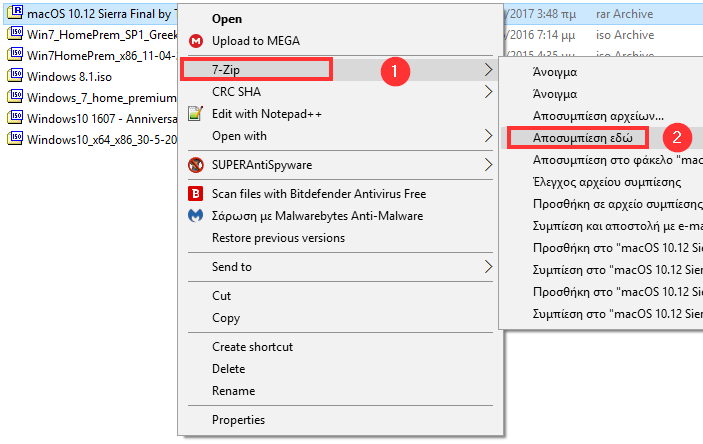Select Restore previous versions
703x444 pixels.
[x=278, y=238]
